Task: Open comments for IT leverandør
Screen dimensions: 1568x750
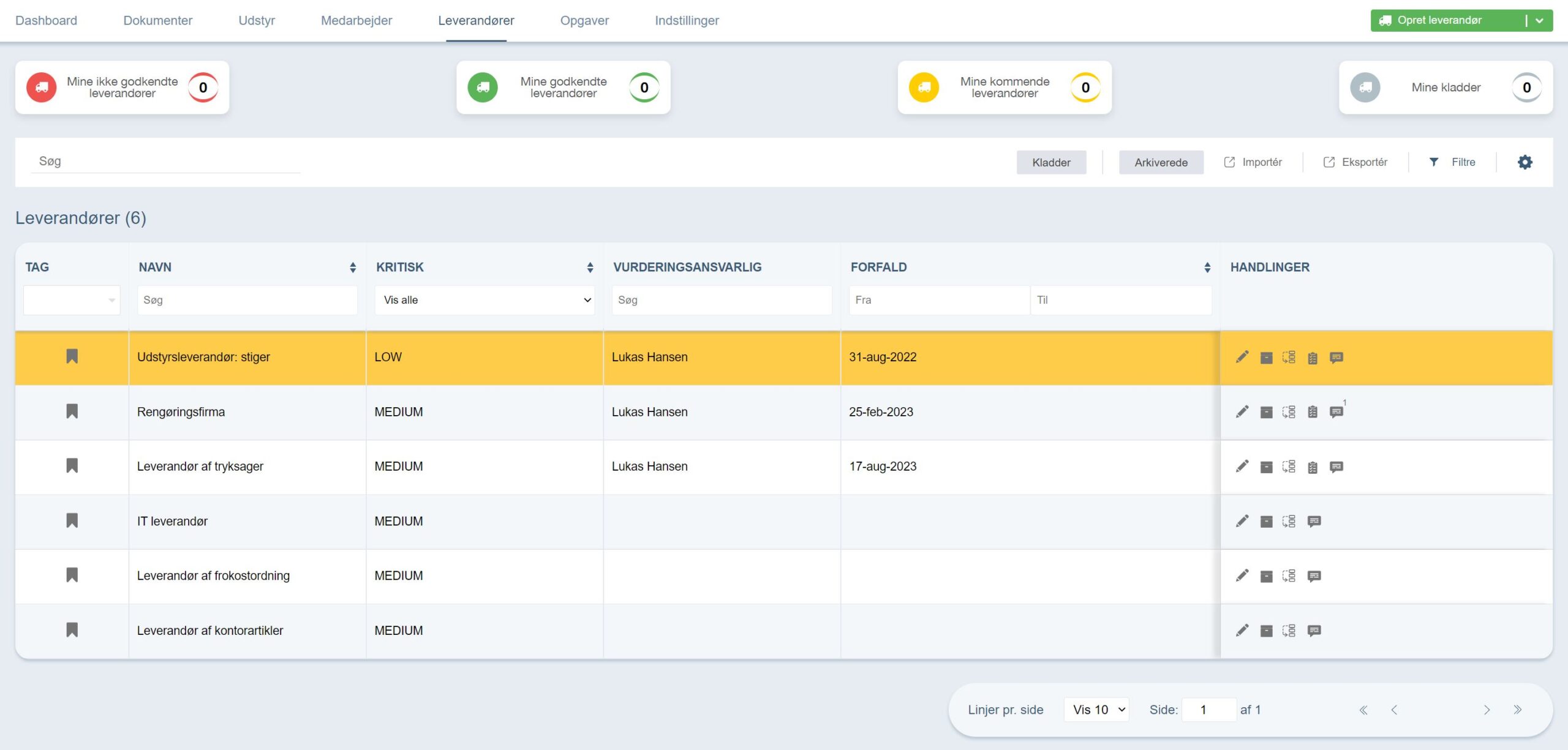Action: click(x=1314, y=522)
